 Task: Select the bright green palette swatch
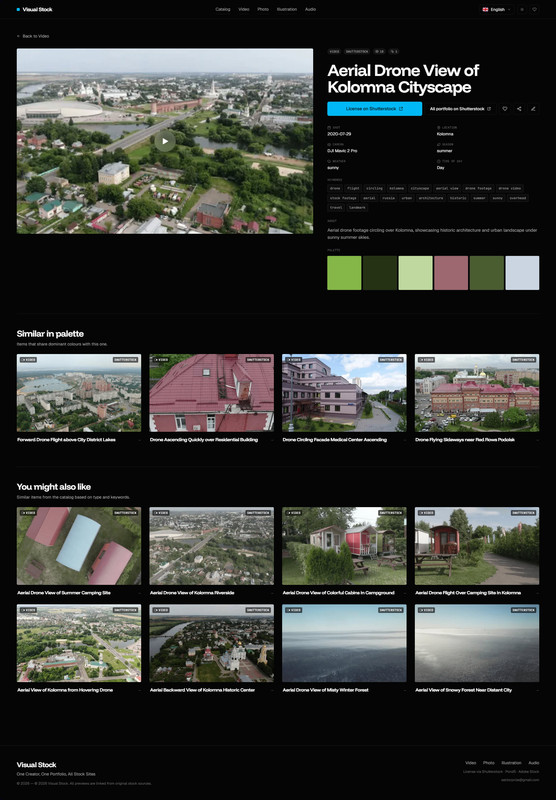[x=344, y=273]
